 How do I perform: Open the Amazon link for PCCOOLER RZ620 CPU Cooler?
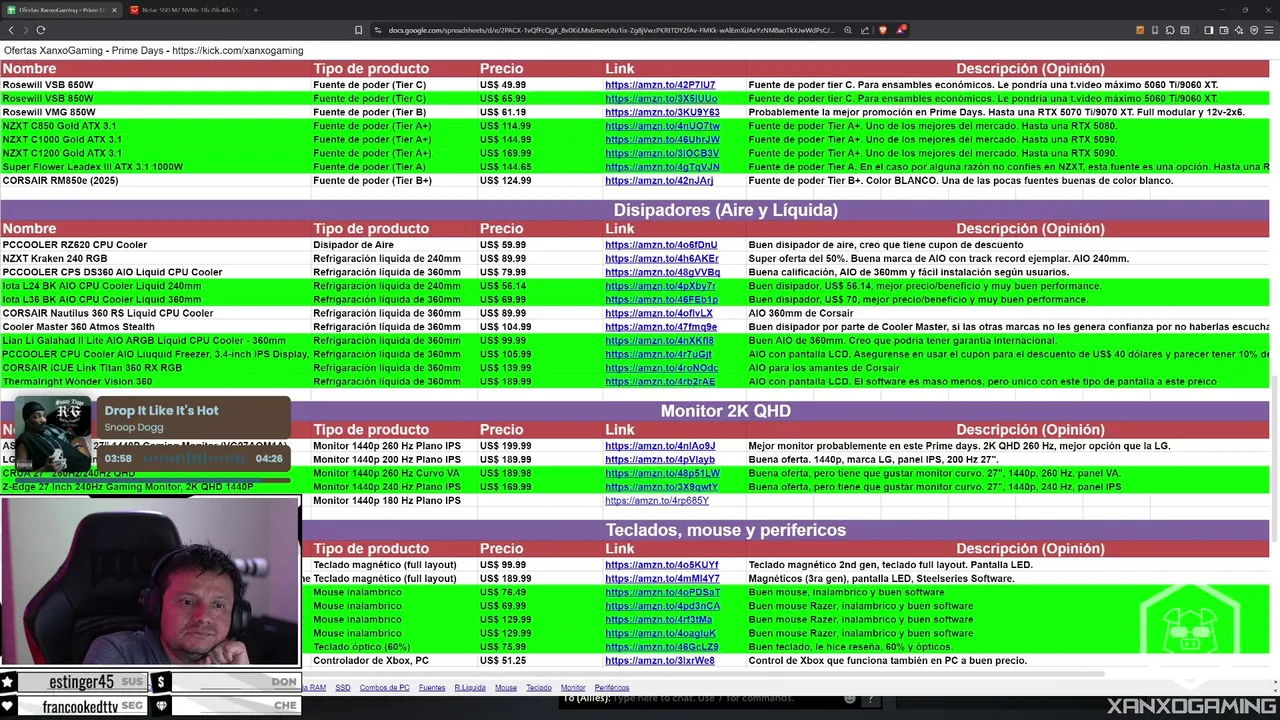click(661, 245)
